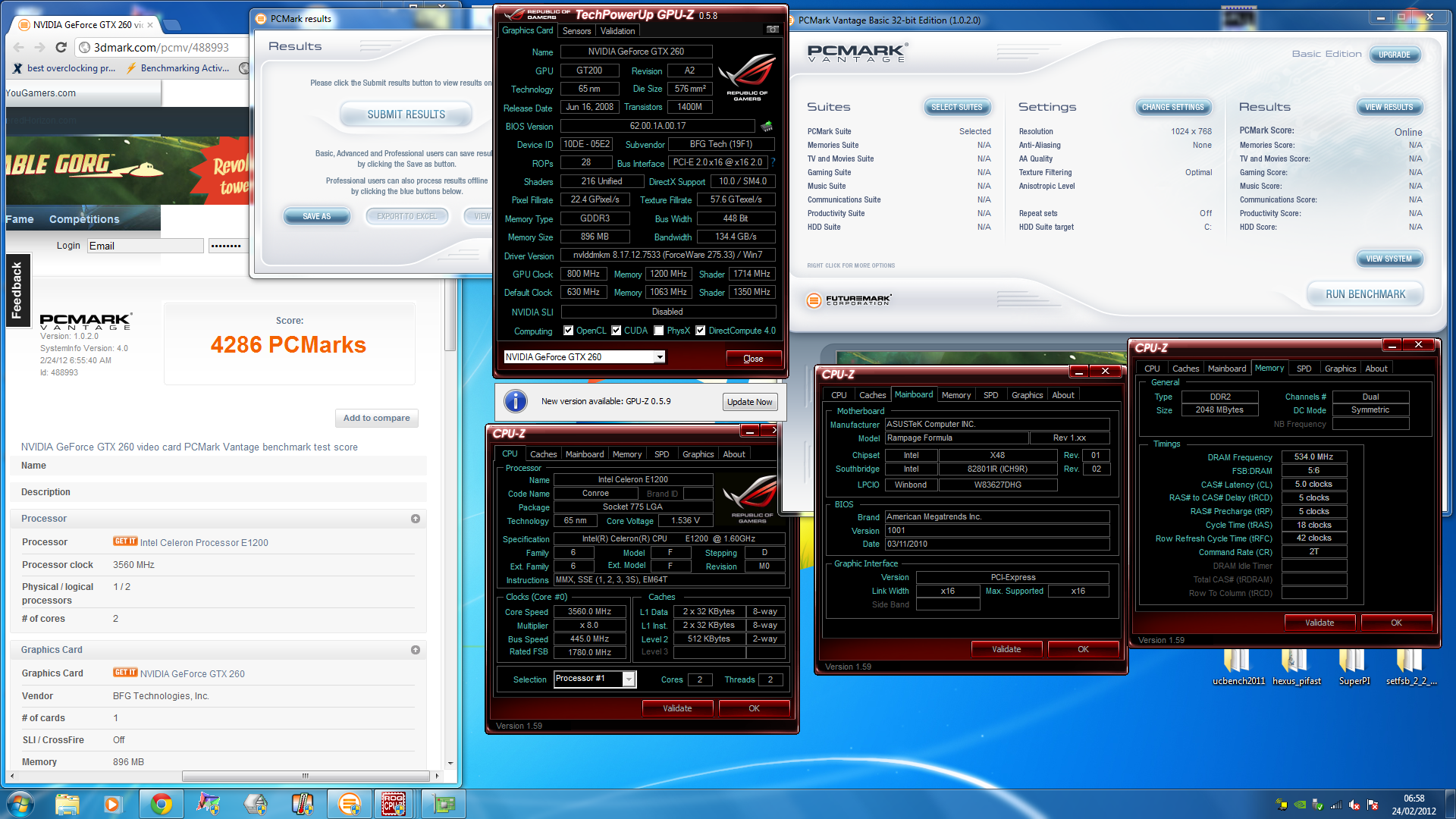
Task: Click the Bus Interface question mark icon
Action: point(773,162)
